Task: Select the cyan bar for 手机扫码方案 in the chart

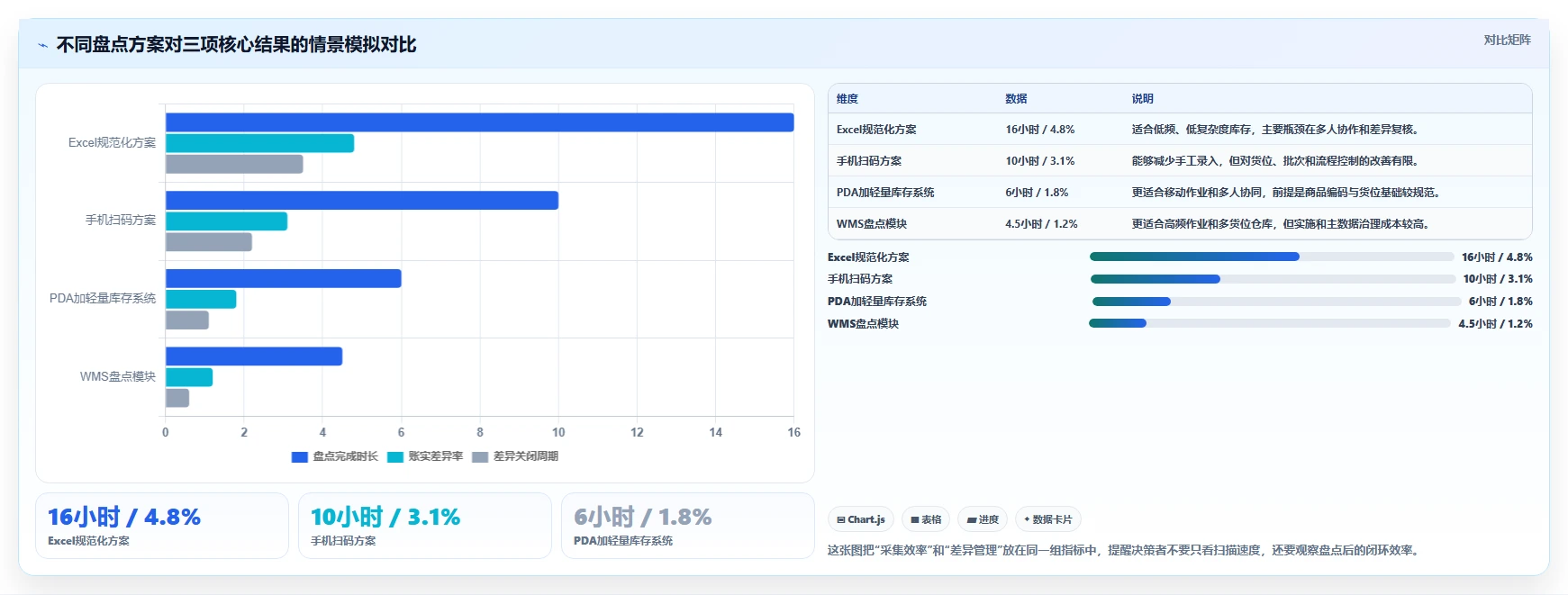Action: click(226, 221)
